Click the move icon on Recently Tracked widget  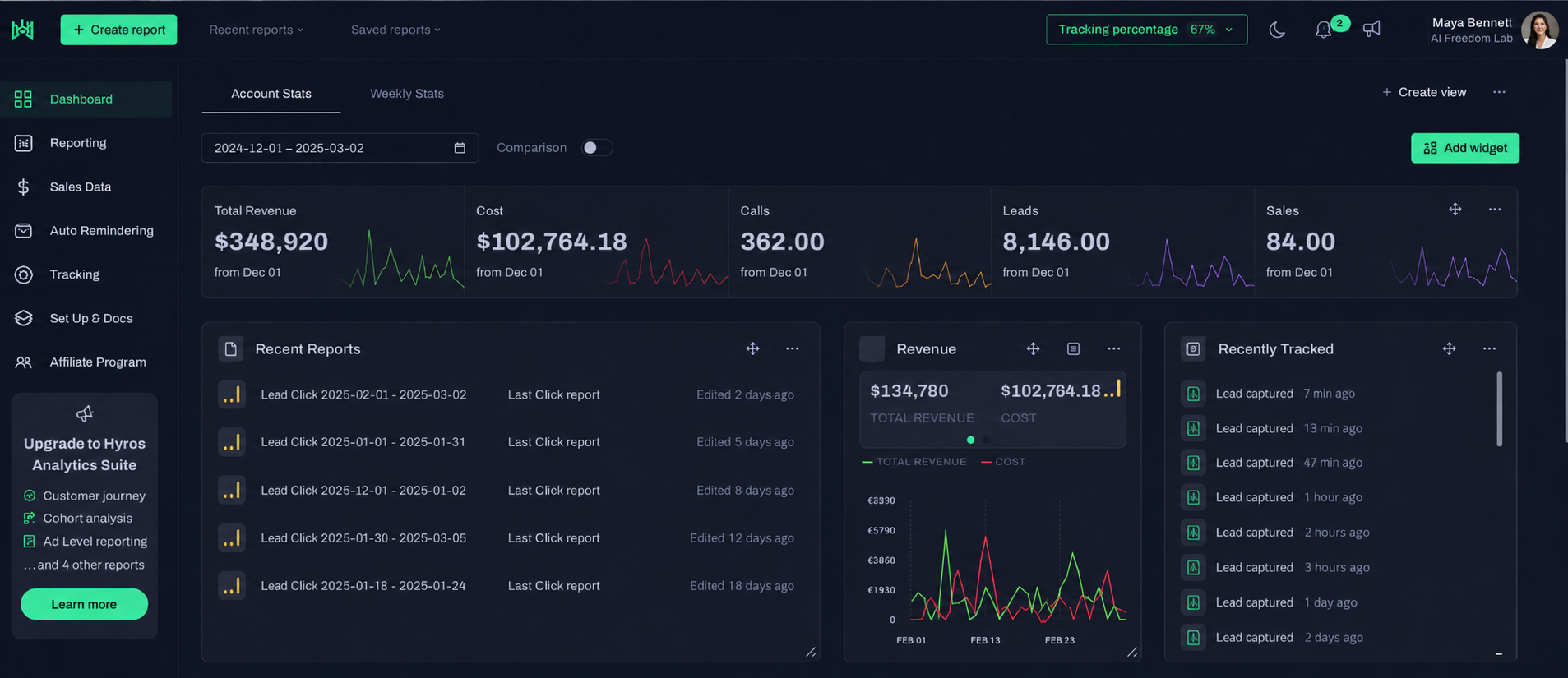click(x=1449, y=348)
